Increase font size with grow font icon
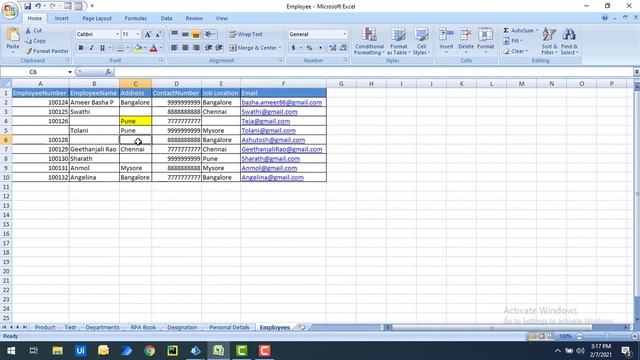This screenshot has width=640, height=360. coord(148,34)
